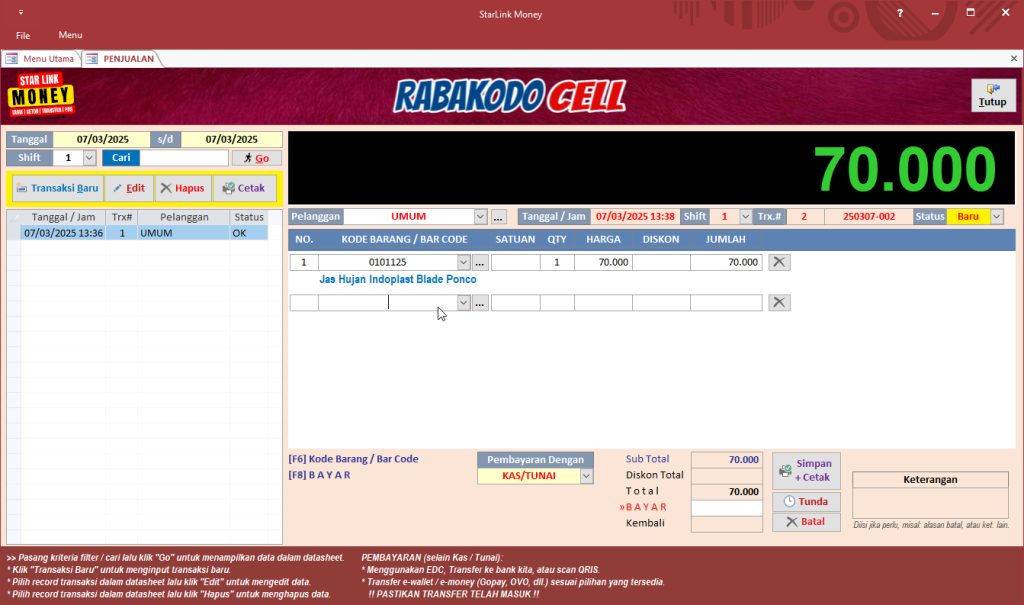
Task: Expand Status dropdown showing Baru
Action: (997, 216)
